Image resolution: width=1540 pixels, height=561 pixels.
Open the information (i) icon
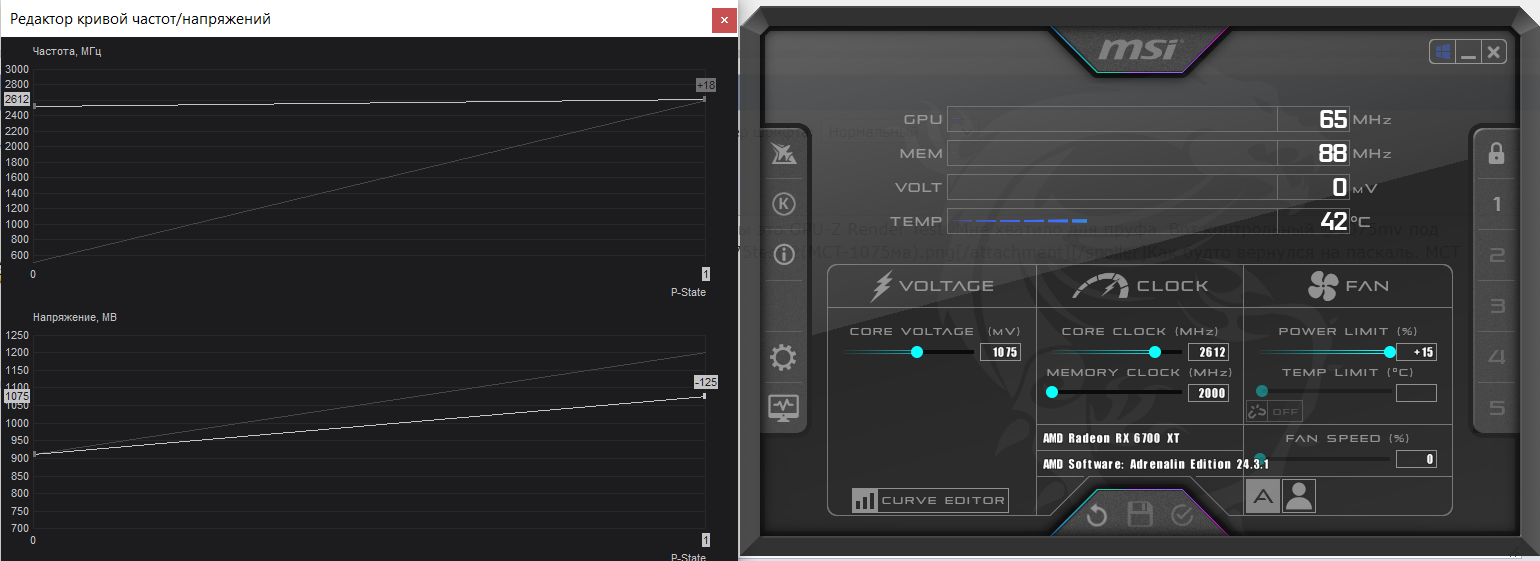(x=784, y=254)
